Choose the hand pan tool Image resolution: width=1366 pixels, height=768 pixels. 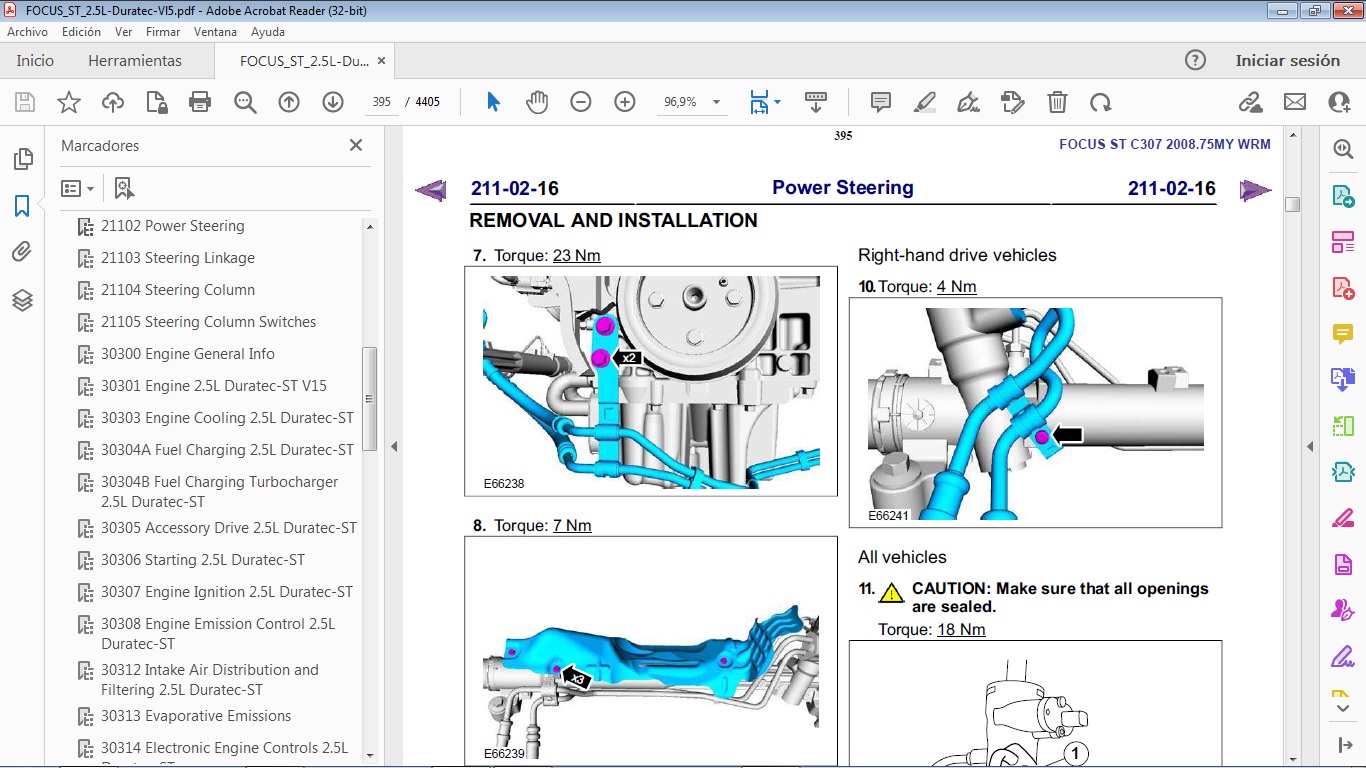click(537, 102)
